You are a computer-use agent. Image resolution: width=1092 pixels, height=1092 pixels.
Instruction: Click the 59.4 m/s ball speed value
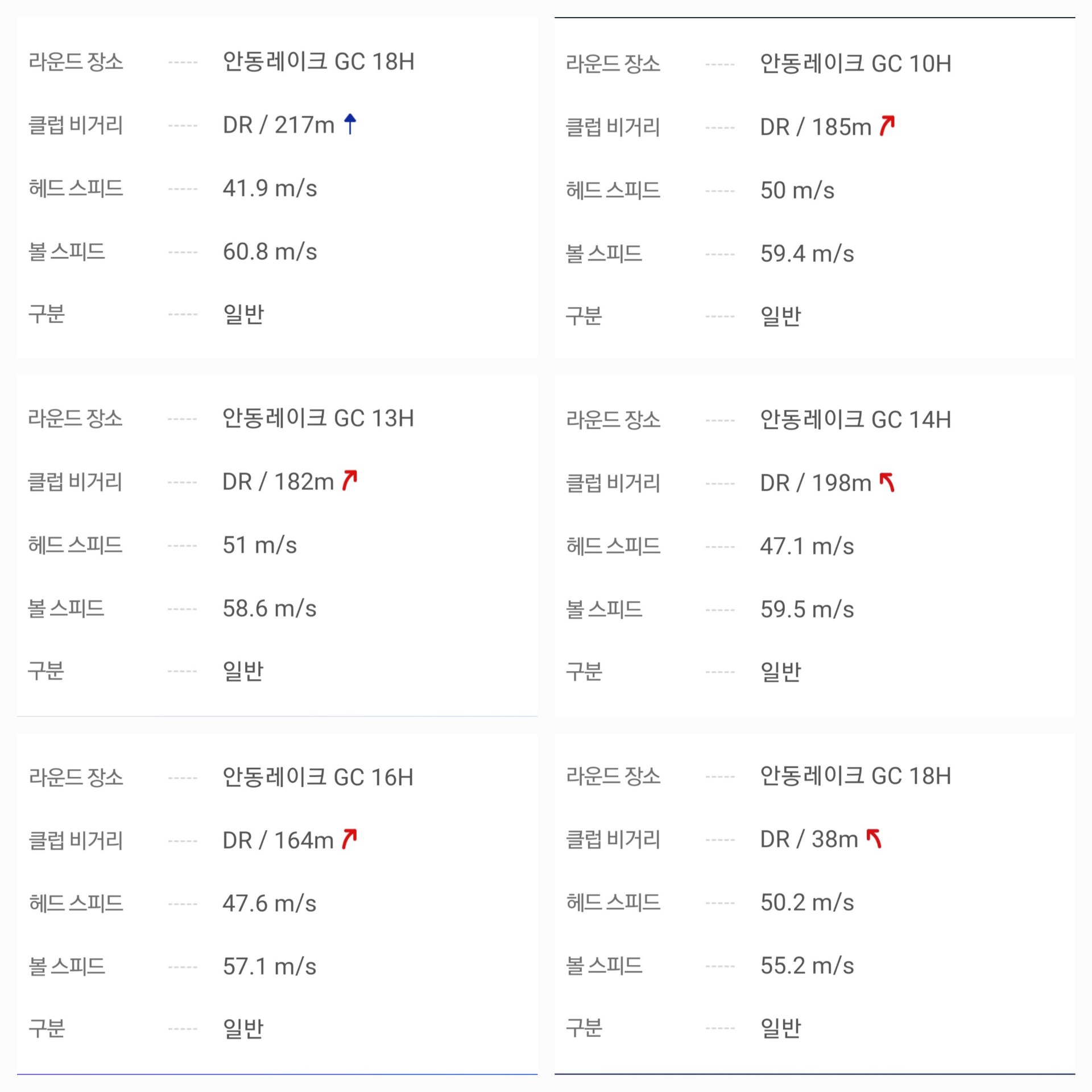[x=807, y=254]
